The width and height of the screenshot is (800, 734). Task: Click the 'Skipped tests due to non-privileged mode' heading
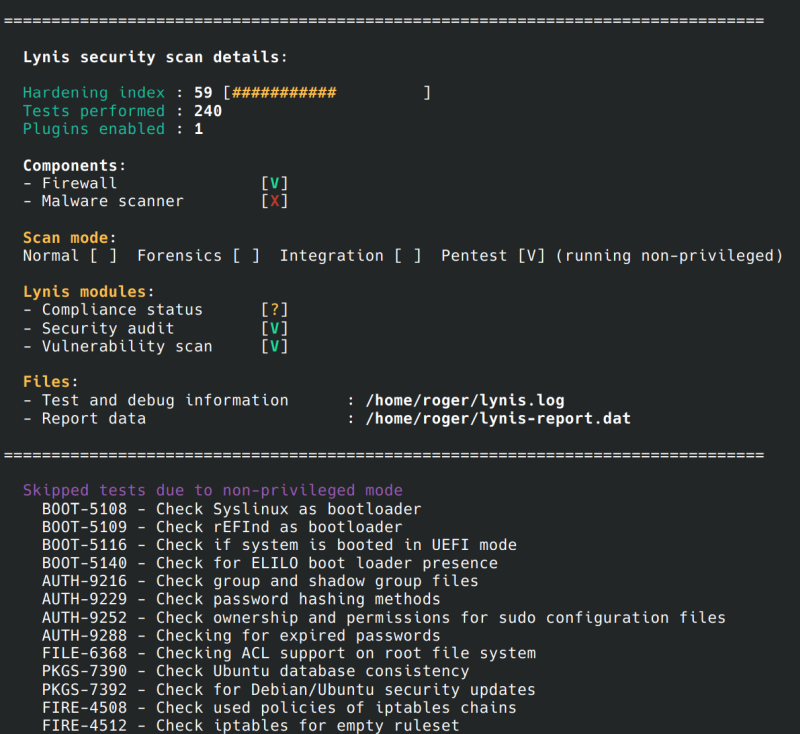pos(212,490)
